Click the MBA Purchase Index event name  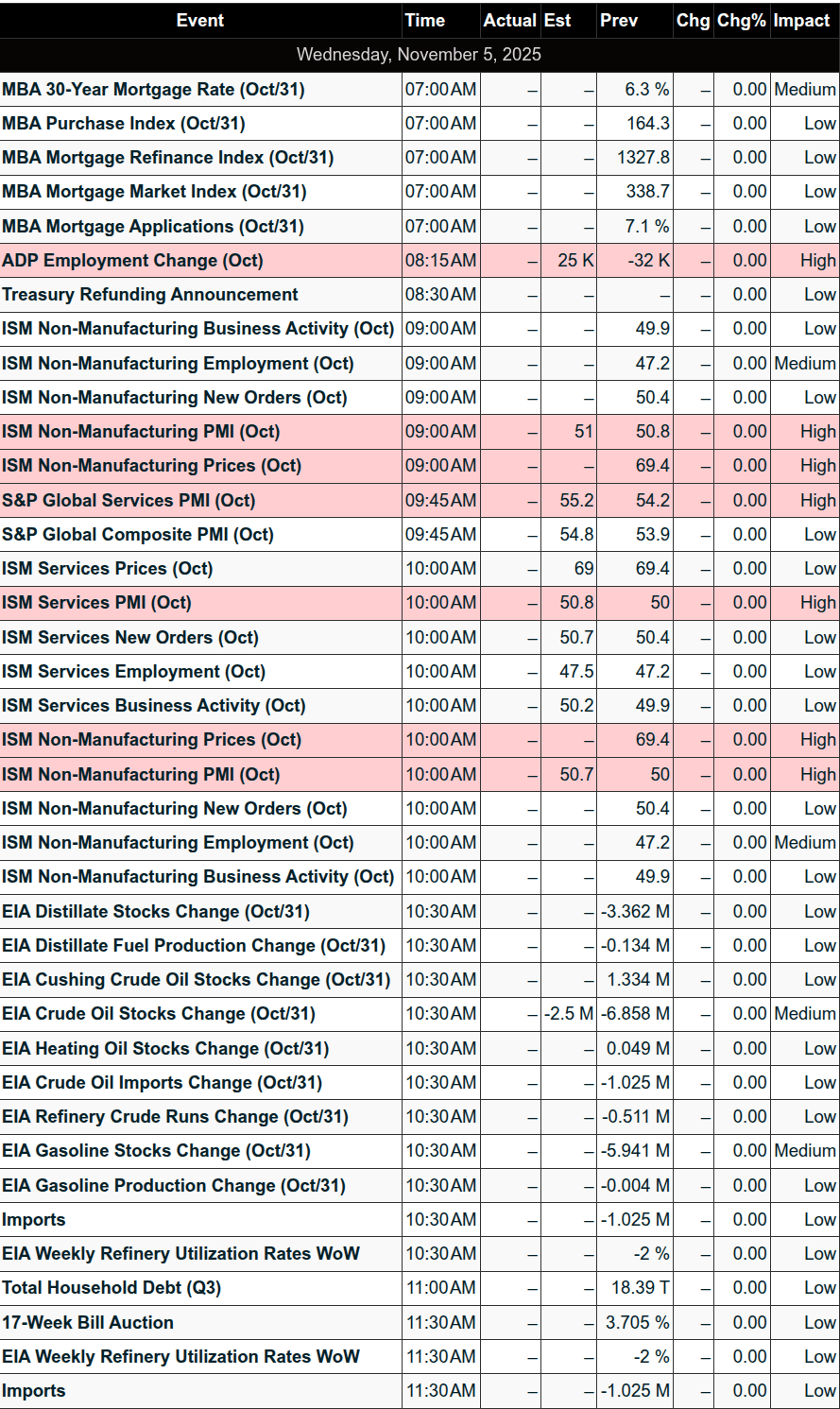click(x=124, y=124)
